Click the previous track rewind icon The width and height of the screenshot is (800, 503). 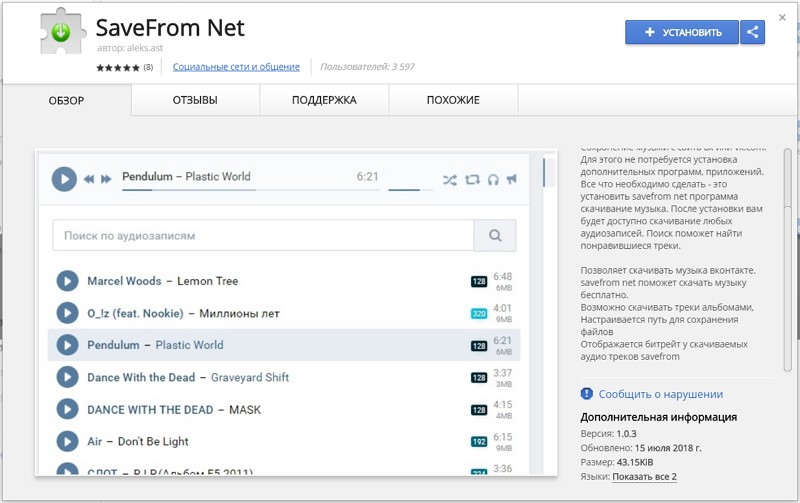[x=89, y=179]
